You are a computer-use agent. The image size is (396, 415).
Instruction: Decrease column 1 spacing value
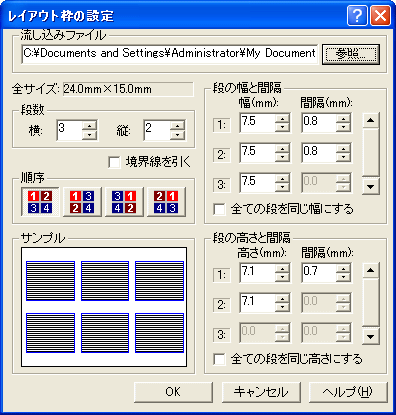pos(343,128)
